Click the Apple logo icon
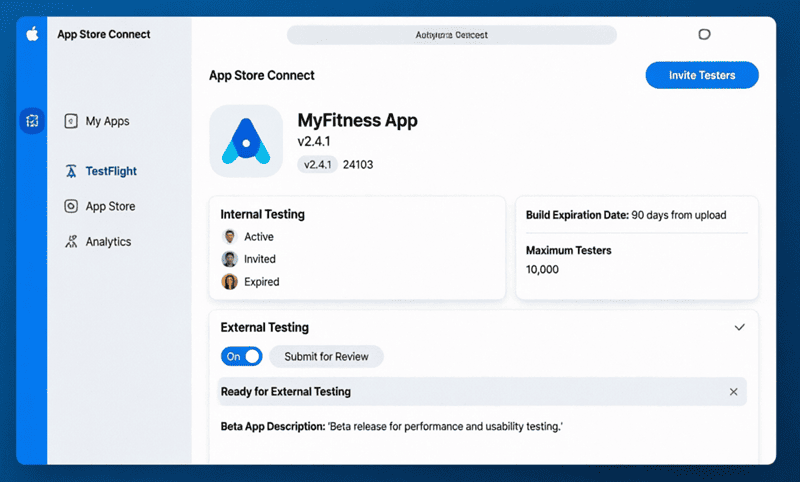This screenshot has width=800, height=482. [x=32, y=34]
